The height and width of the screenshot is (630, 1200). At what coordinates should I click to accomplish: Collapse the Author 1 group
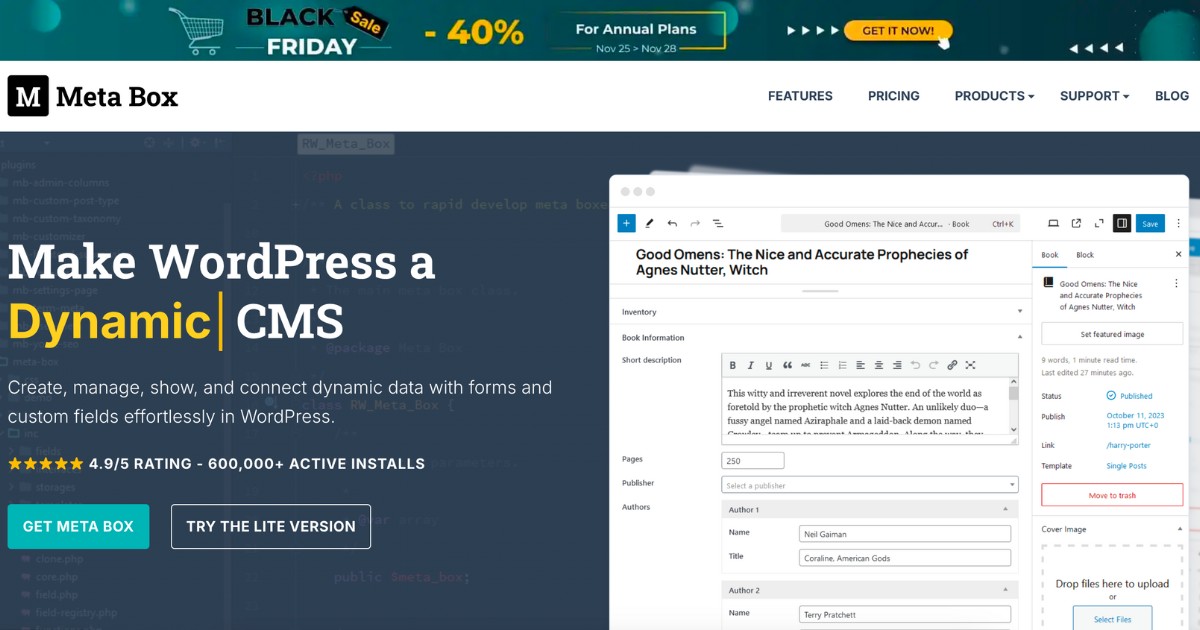point(1005,510)
